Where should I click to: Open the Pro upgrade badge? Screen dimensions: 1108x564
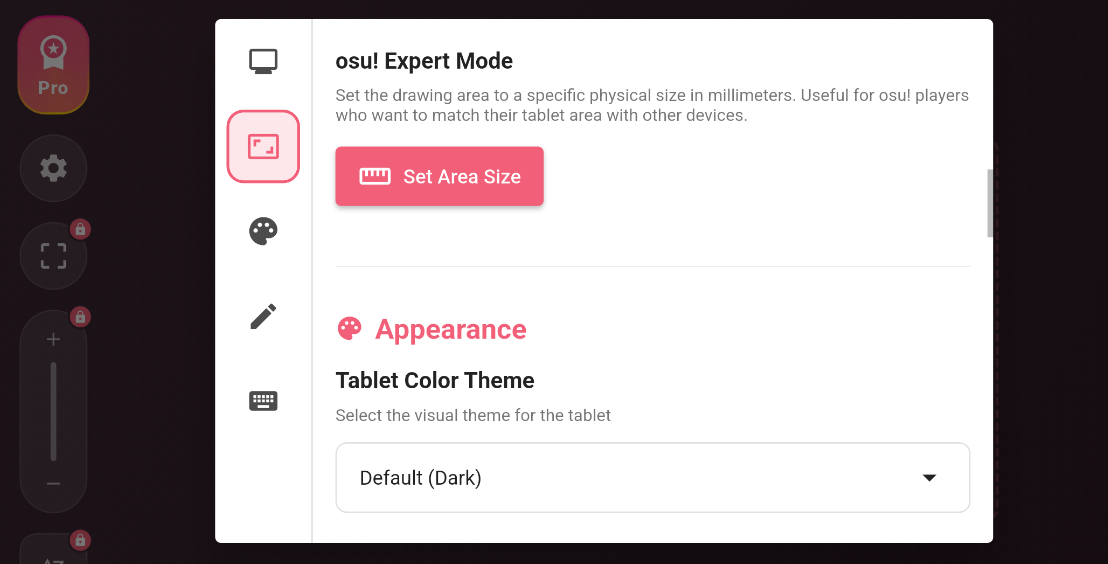[53, 65]
